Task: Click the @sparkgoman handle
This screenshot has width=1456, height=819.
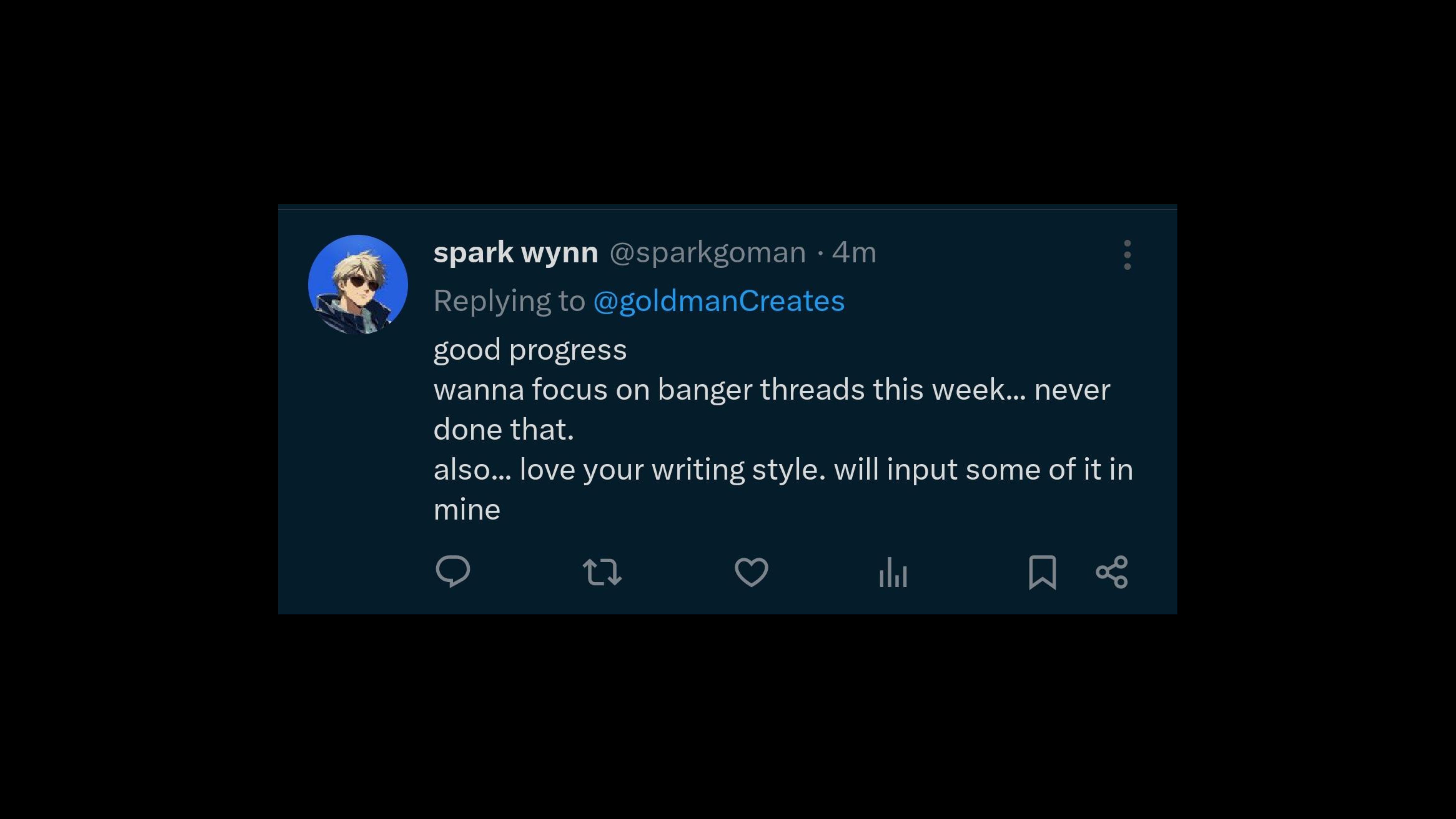Action: pyautogui.click(x=707, y=252)
